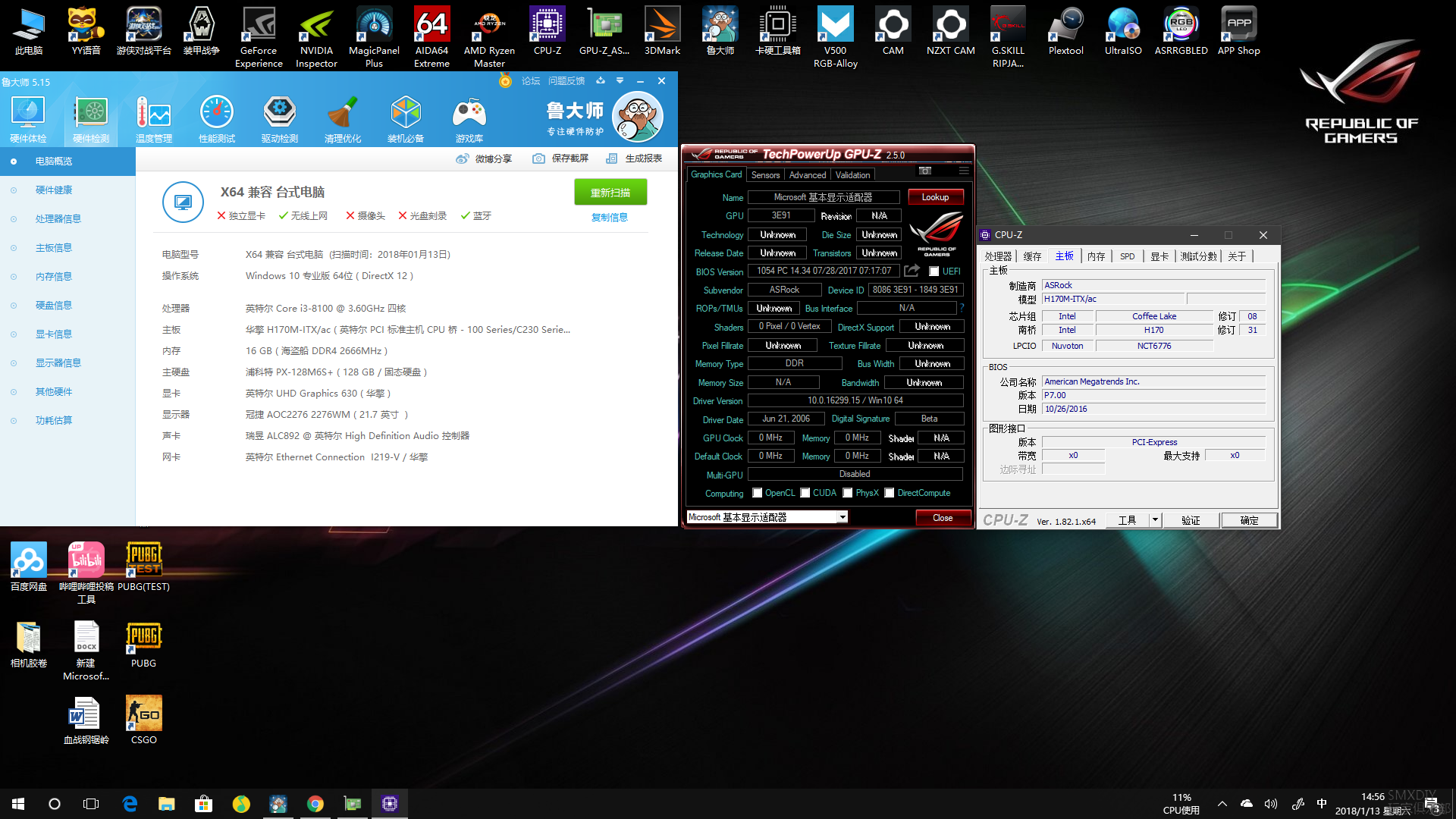Click 微博分享 share button

pos(484,158)
